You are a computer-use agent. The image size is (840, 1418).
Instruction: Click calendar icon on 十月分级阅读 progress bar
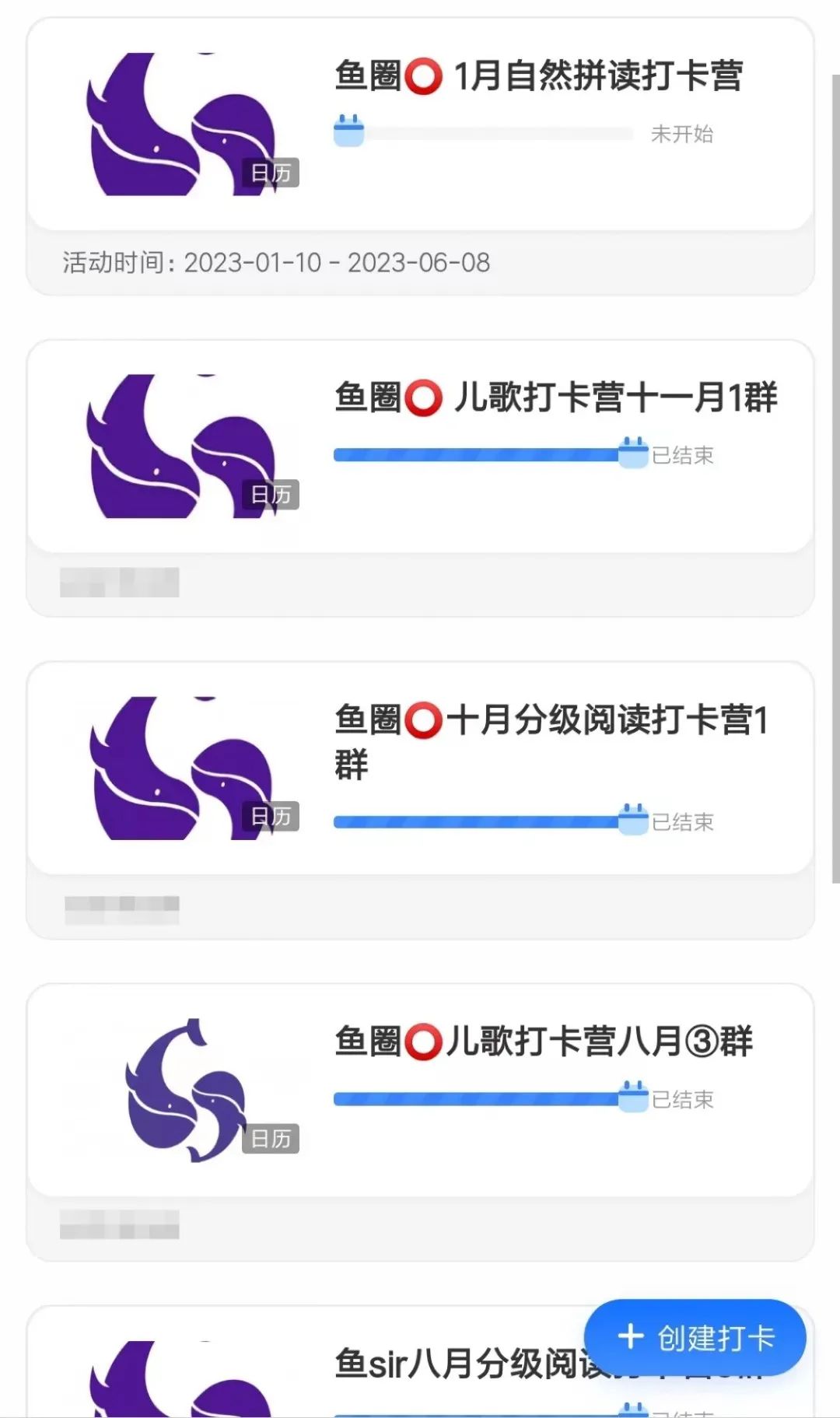(633, 820)
